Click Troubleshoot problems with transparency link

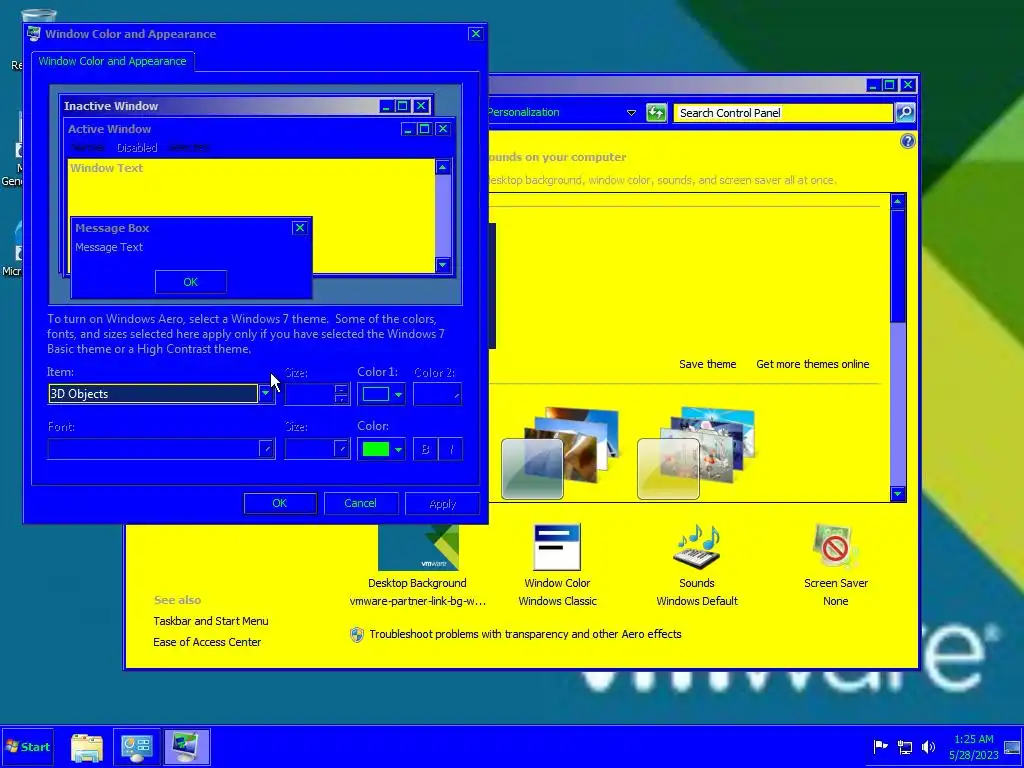[525, 634]
